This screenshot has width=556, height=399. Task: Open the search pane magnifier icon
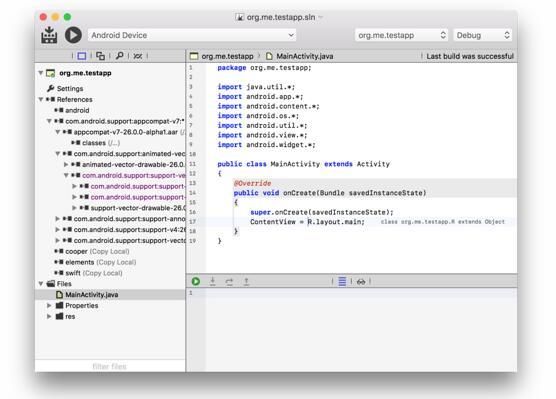coord(119,56)
